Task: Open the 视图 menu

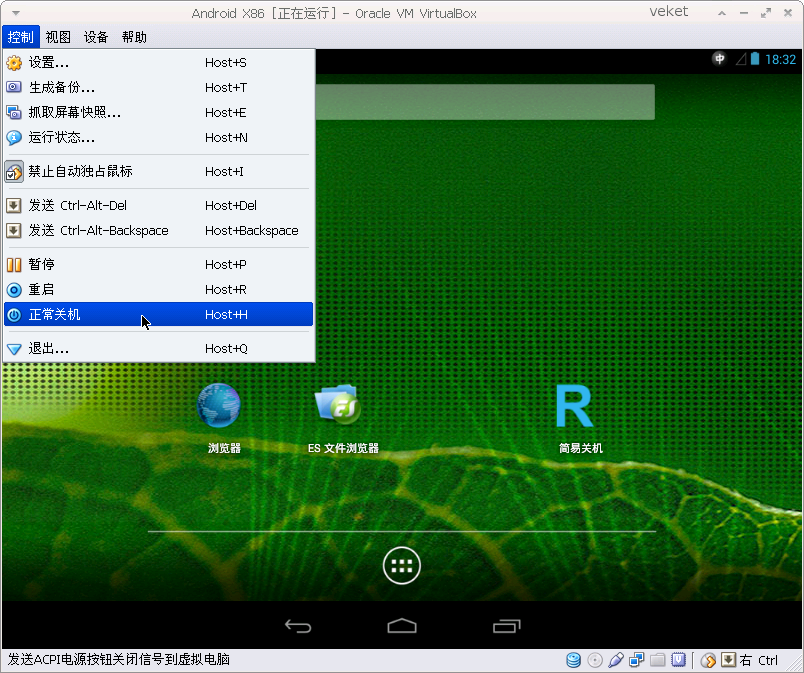Action: (x=58, y=37)
